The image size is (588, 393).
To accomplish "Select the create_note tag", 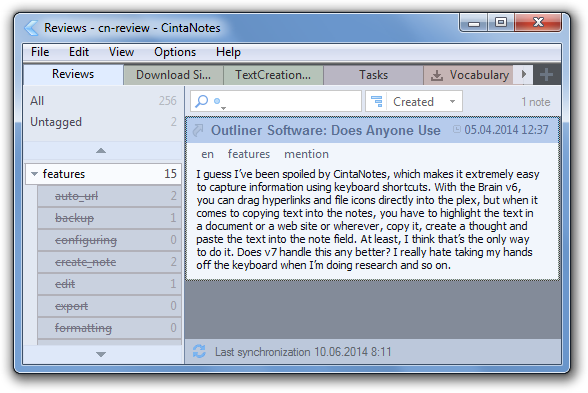I will (109, 262).
